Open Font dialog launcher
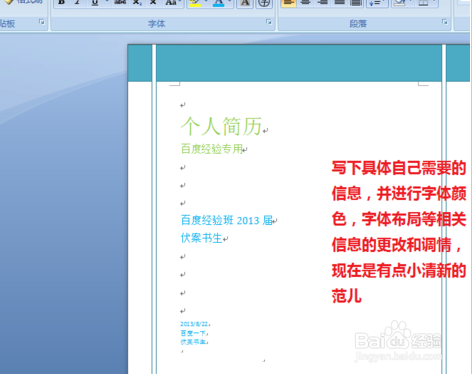 (x=269, y=22)
